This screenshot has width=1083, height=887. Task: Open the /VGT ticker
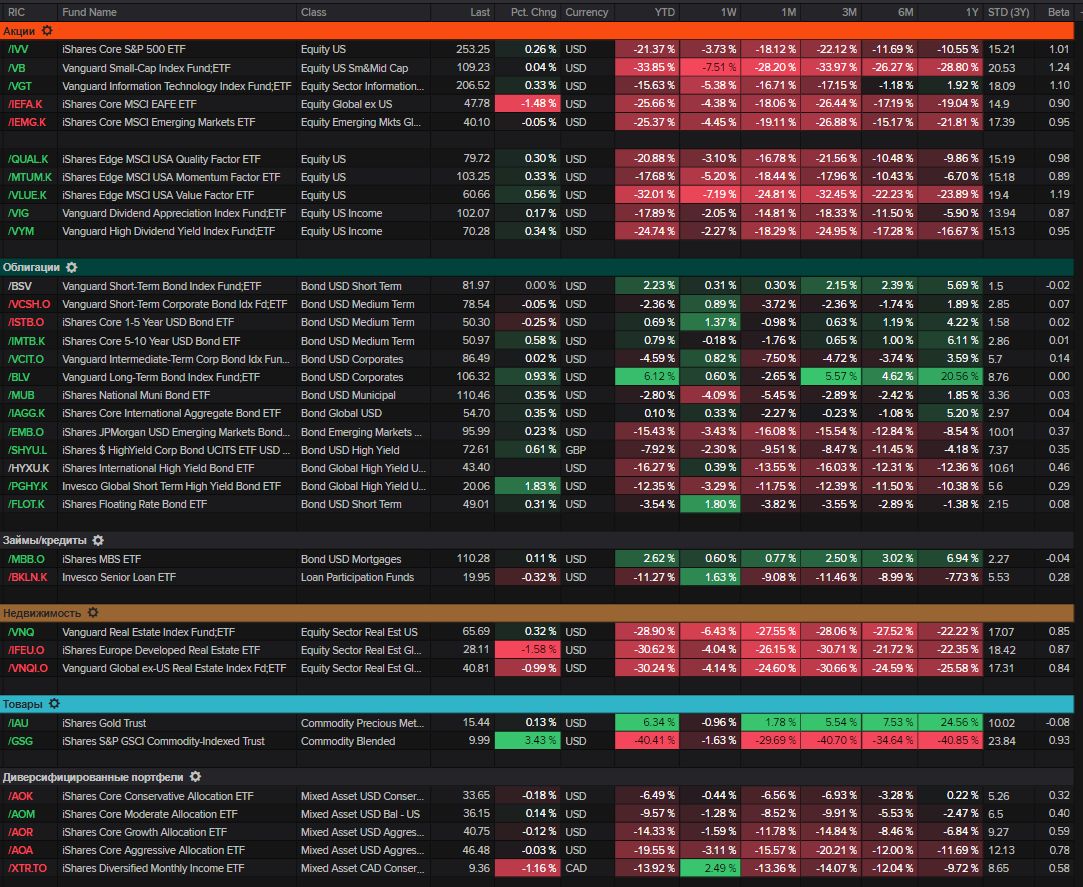[x=19, y=86]
